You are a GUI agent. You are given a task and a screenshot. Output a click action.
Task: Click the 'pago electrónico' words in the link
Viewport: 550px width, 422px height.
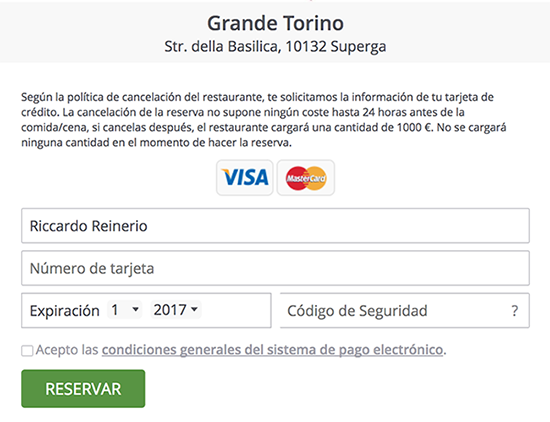391,350
